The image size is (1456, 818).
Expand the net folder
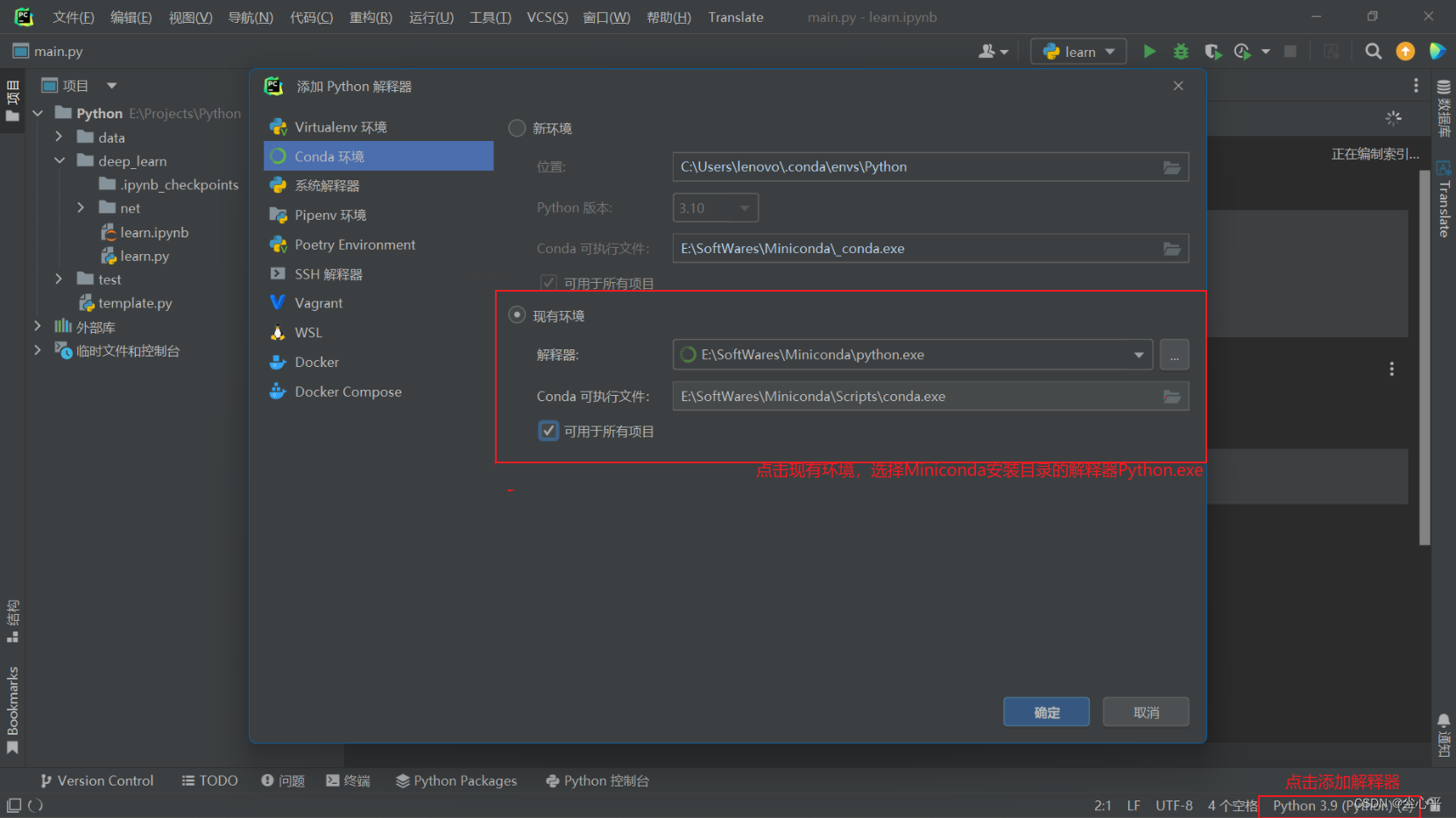(x=81, y=208)
